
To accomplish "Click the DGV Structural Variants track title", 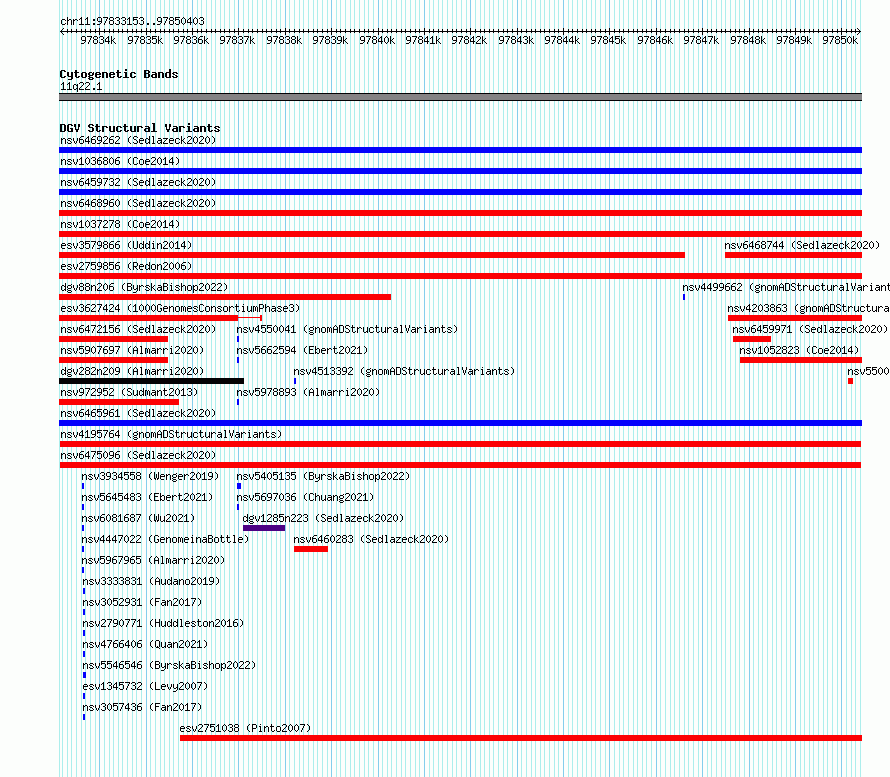I will click(x=140, y=128).
